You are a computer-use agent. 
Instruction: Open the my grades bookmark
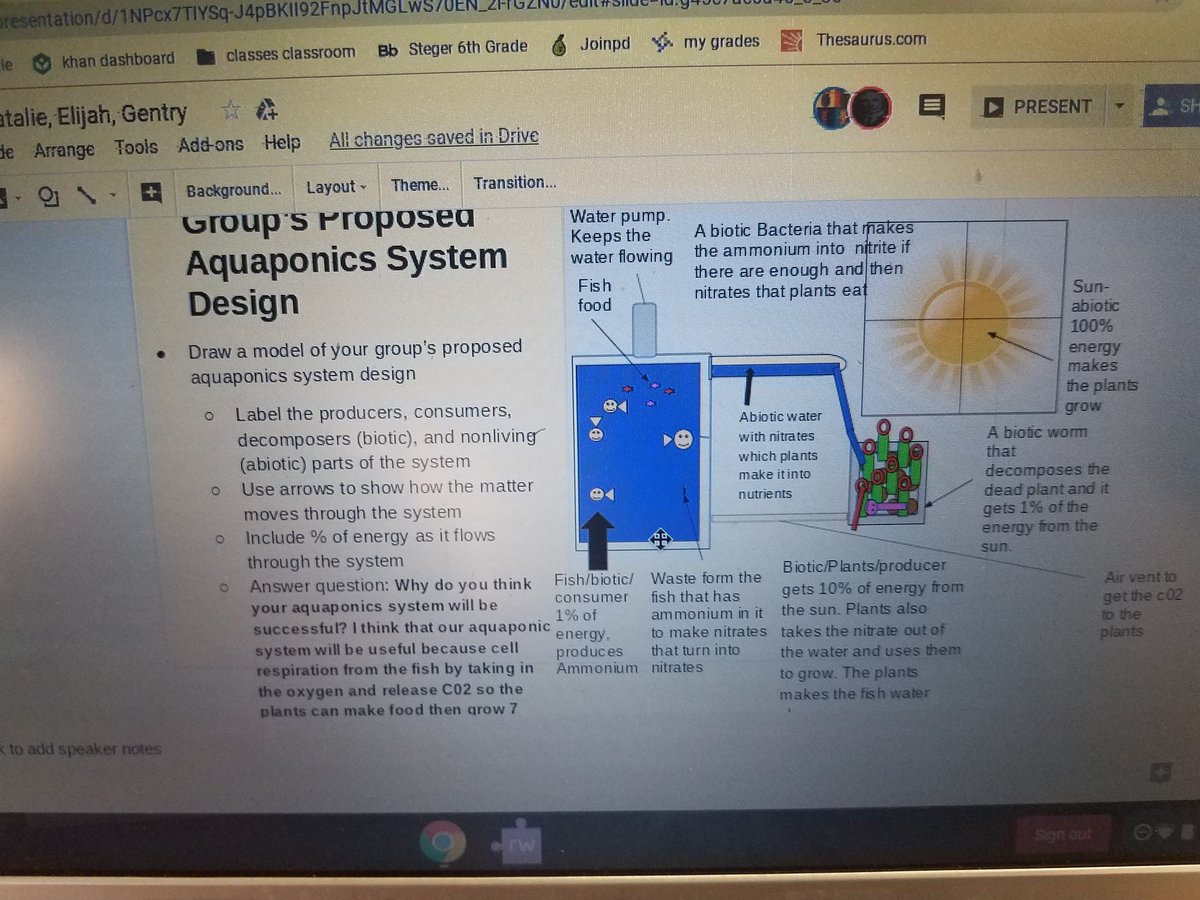(x=706, y=42)
